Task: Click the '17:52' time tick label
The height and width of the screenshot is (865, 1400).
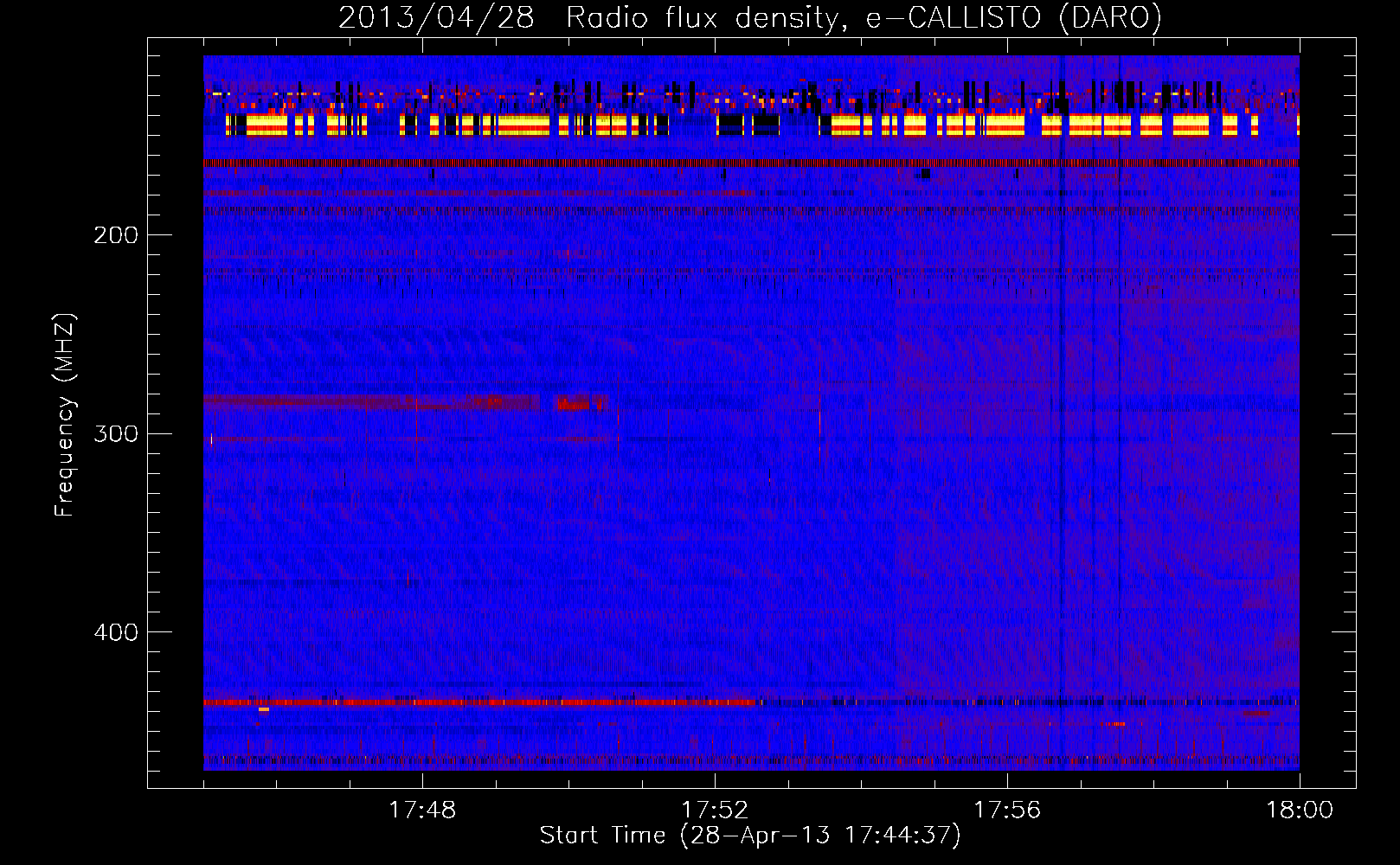Action: [715, 811]
